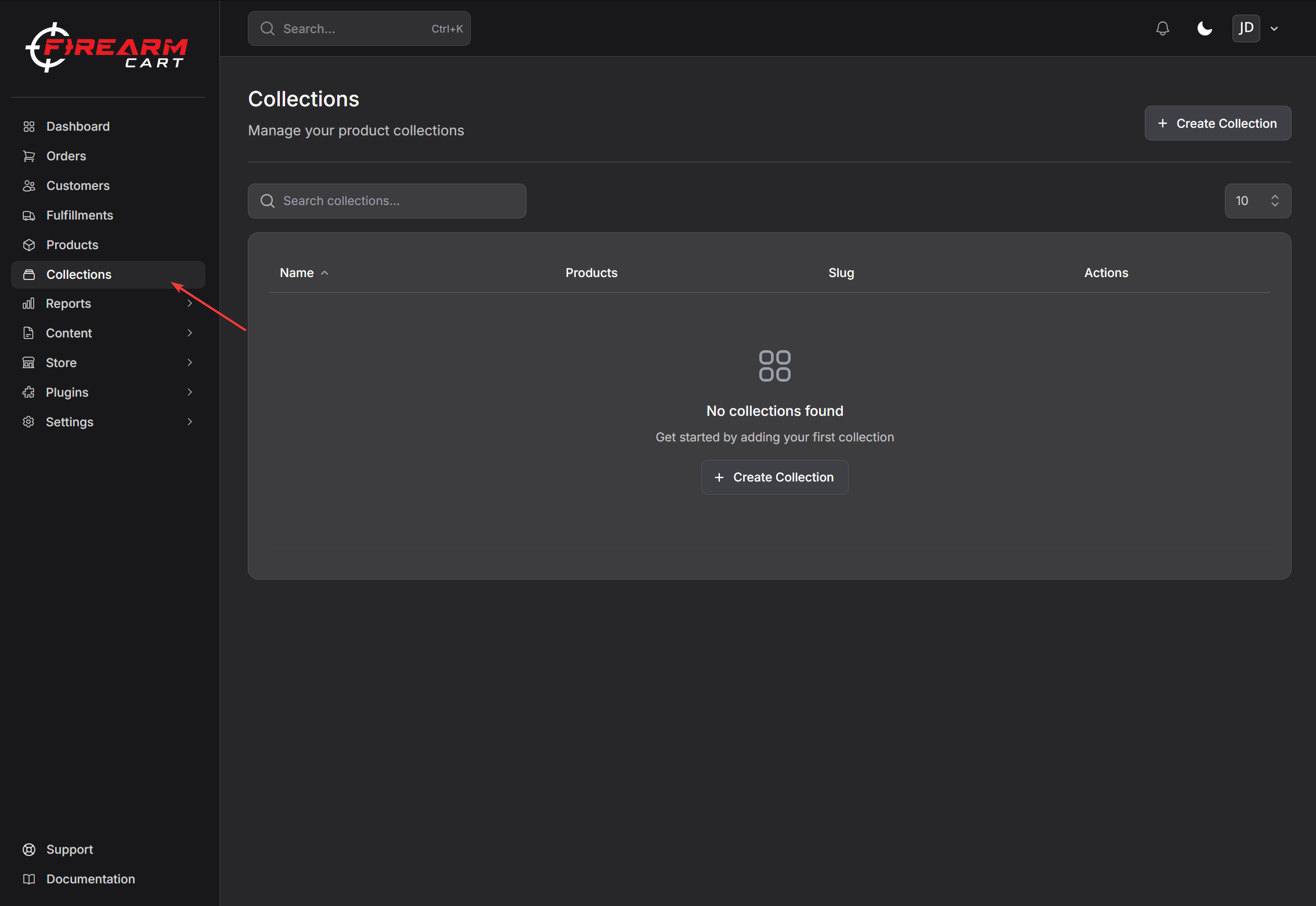
Task: Open the Reports menu label
Action: tap(68, 304)
